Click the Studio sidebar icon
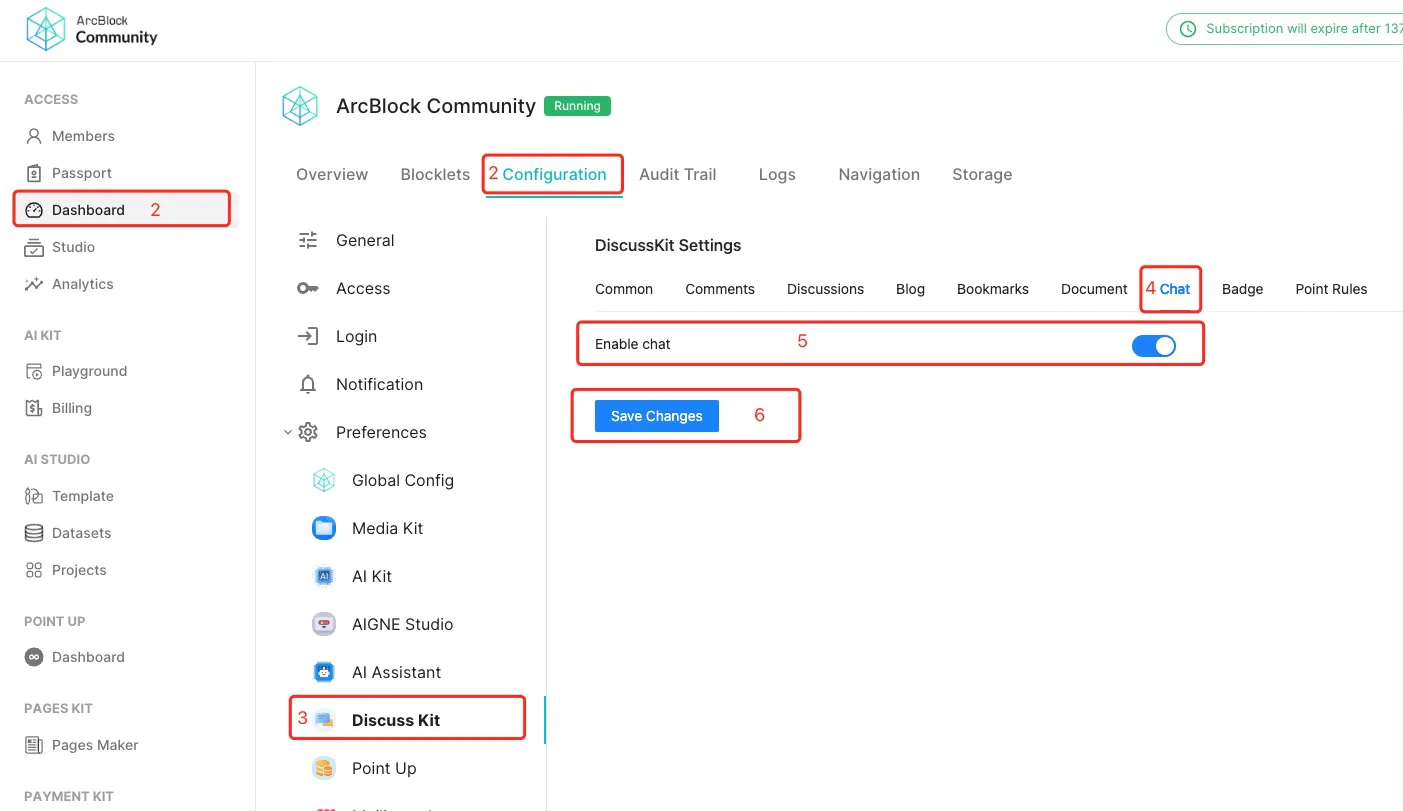Viewport: 1403px width, 811px height. [x=34, y=247]
